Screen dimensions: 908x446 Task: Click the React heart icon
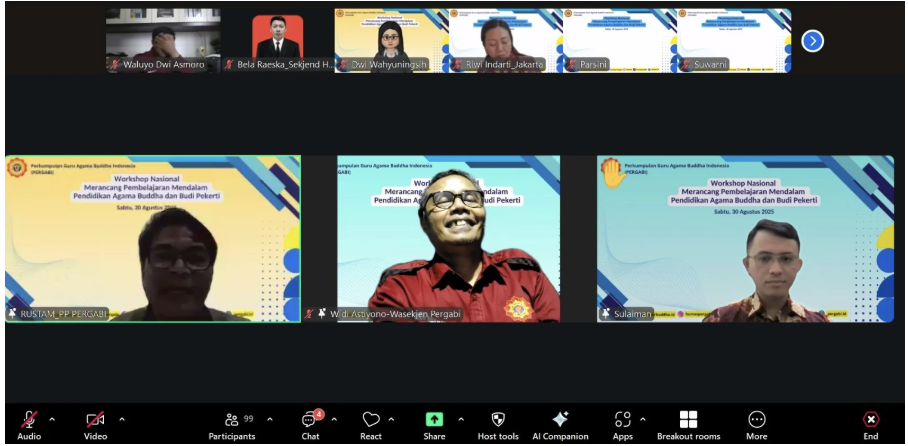point(371,421)
